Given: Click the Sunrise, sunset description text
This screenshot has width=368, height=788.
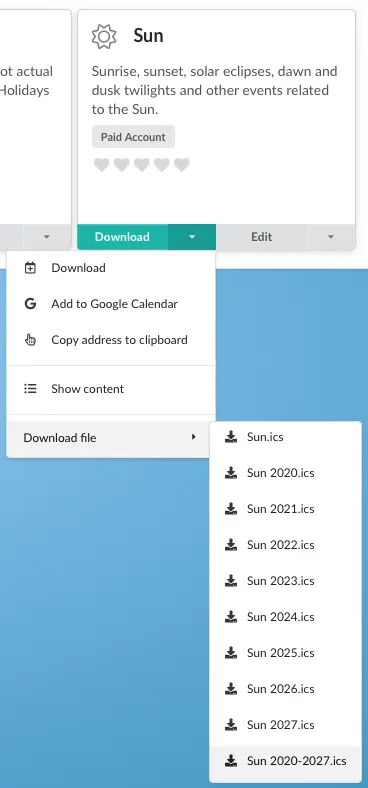Looking at the screenshot, I should pos(215,90).
